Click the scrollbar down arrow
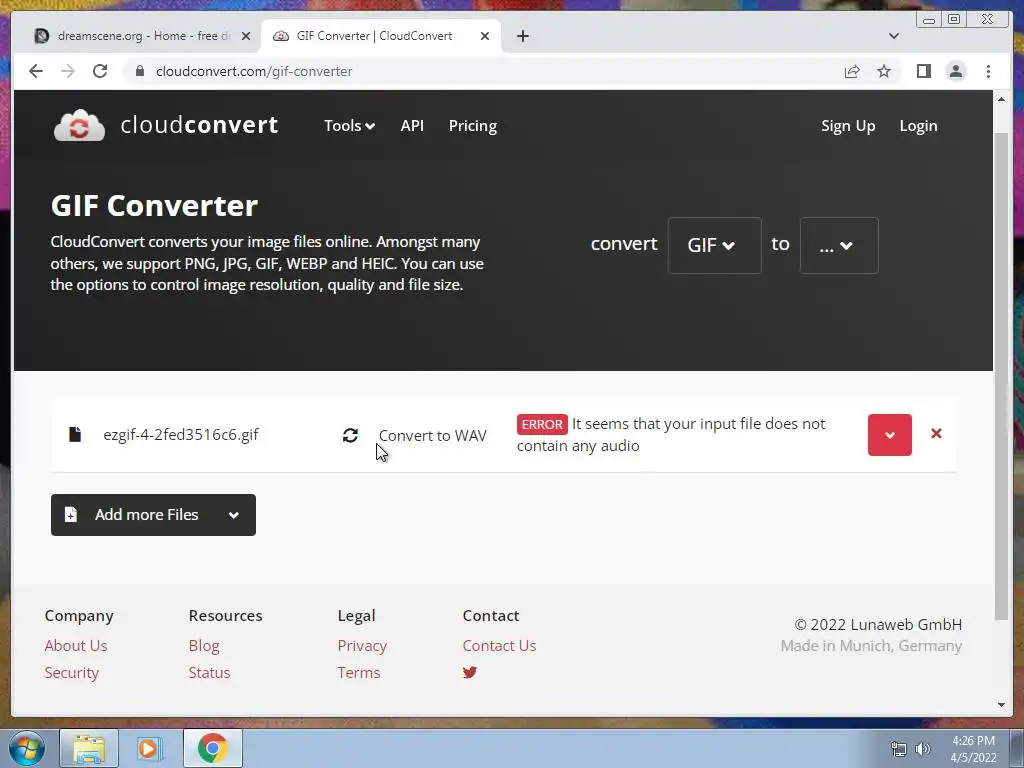The width and height of the screenshot is (1024, 768). click(1001, 705)
